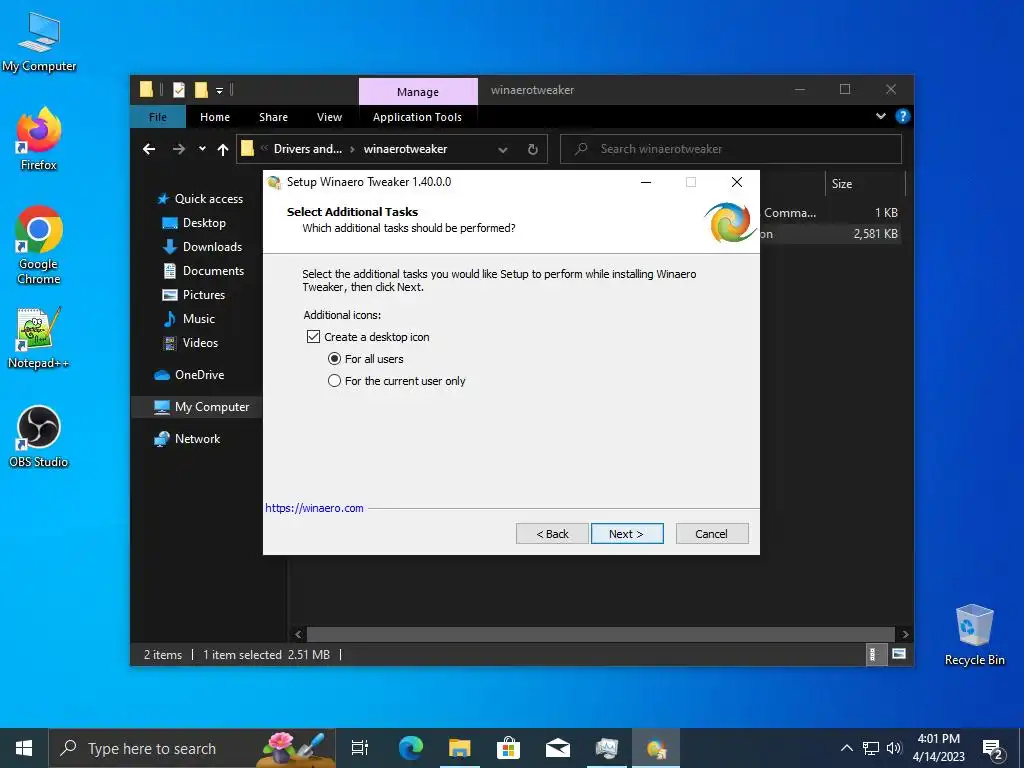
Task: Click the network tray icon
Action: click(x=871, y=748)
